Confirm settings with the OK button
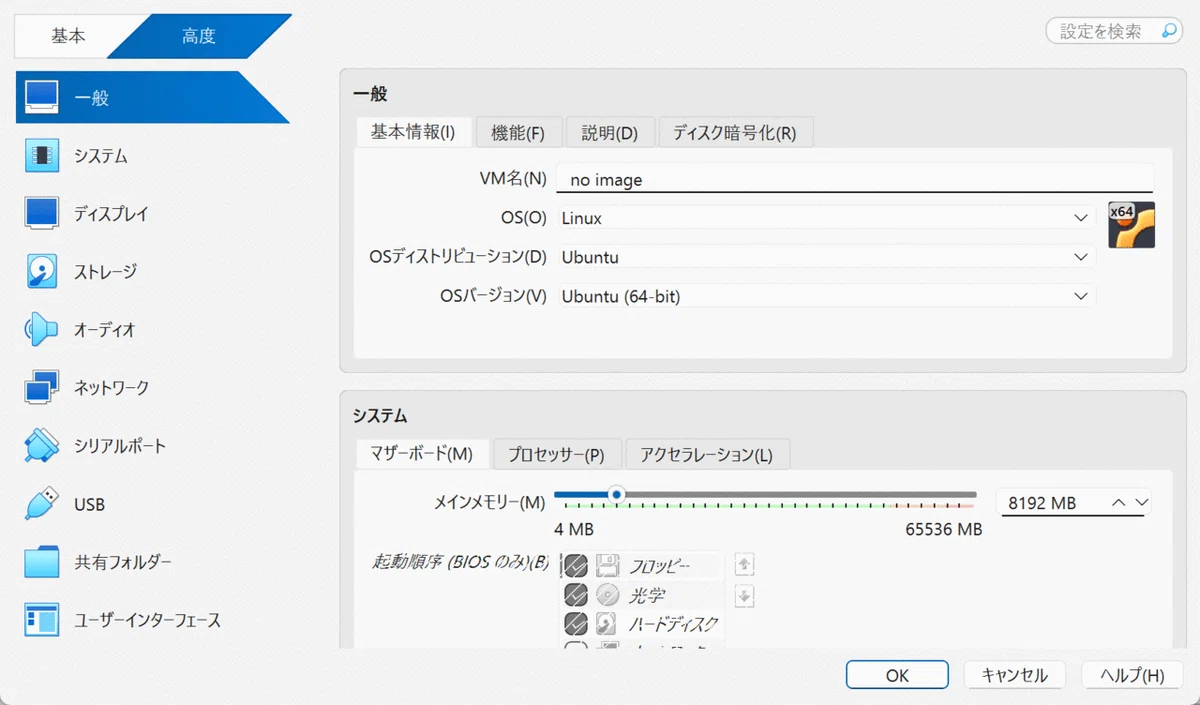The image size is (1200, 705). 897,675
